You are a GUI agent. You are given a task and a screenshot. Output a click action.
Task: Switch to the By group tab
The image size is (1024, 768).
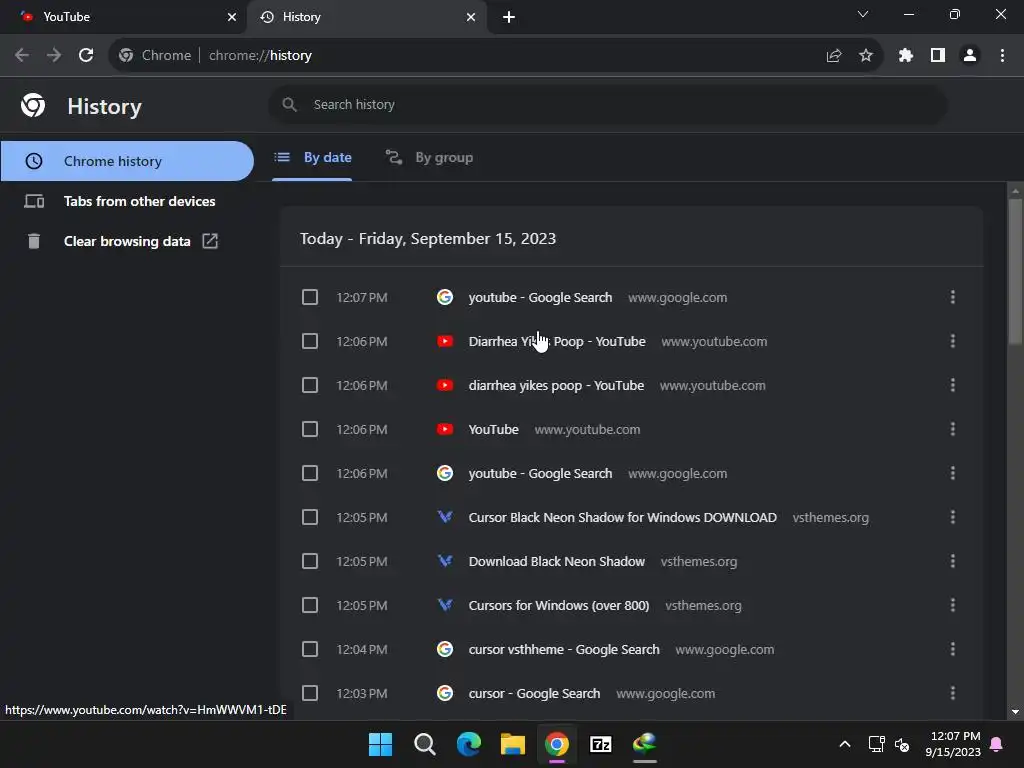tap(429, 157)
